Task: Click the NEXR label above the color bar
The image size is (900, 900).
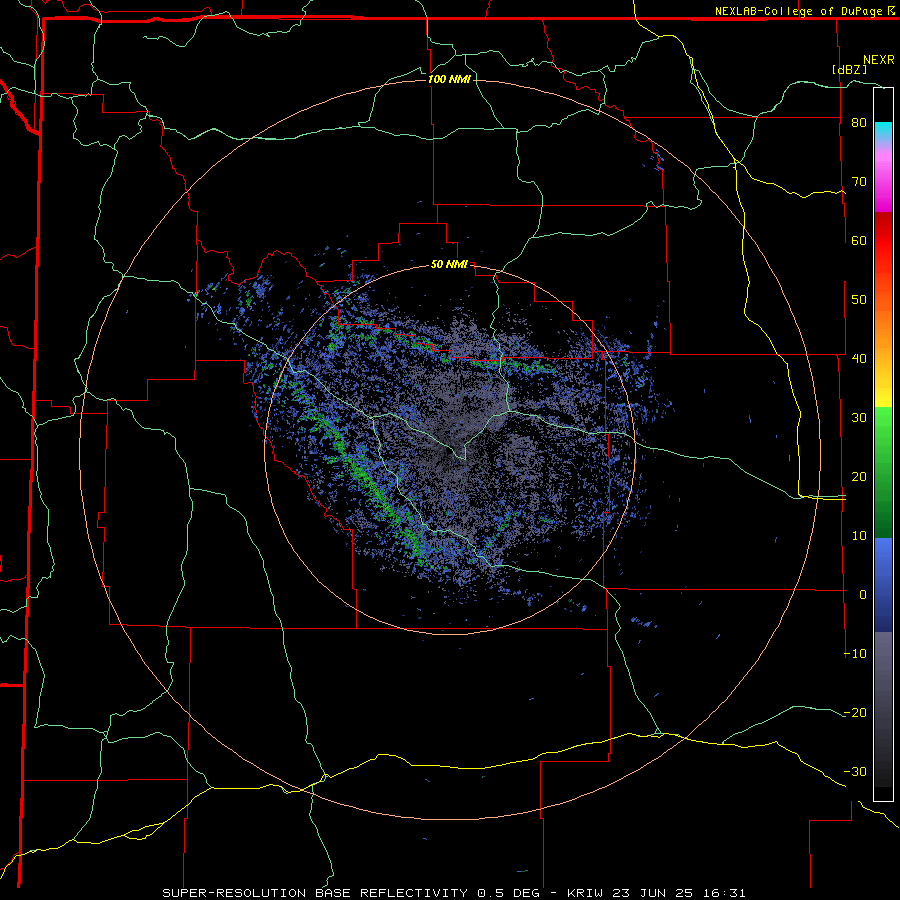Action: pos(878,60)
